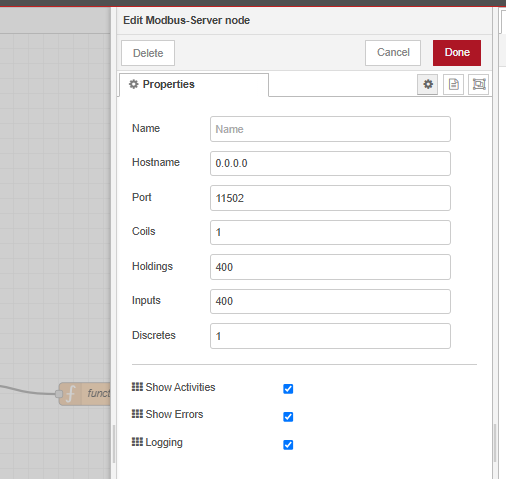Screen dimensions: 506x479
Task: Delete this Modbus-Server node
Action: [148, 53]
